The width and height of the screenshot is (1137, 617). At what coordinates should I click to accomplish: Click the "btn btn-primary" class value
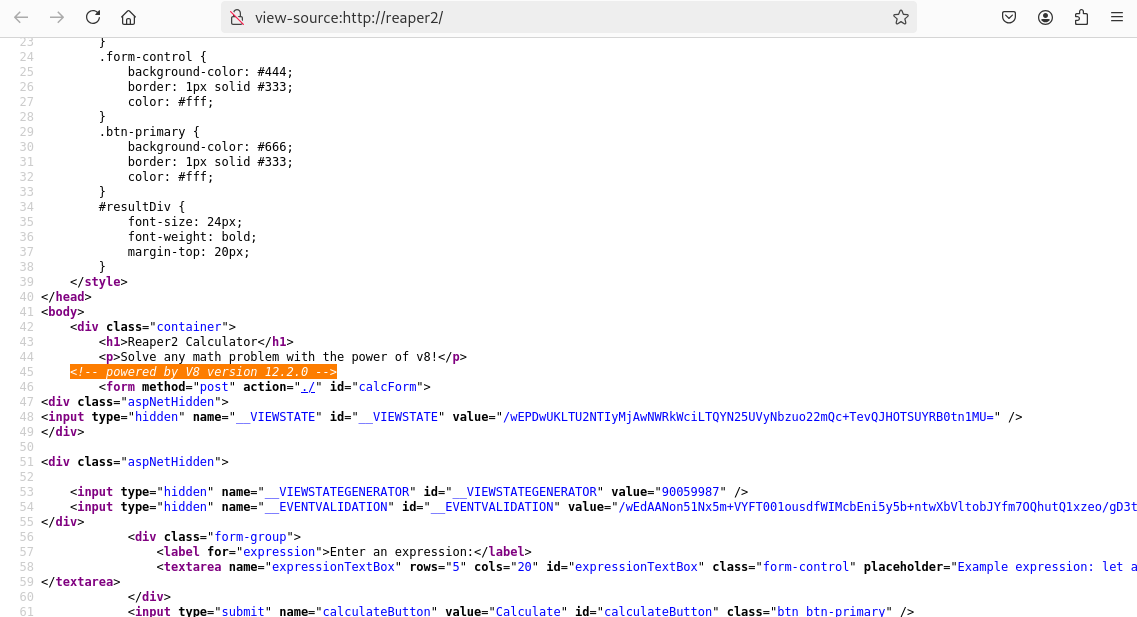click(x=831, y=611)
